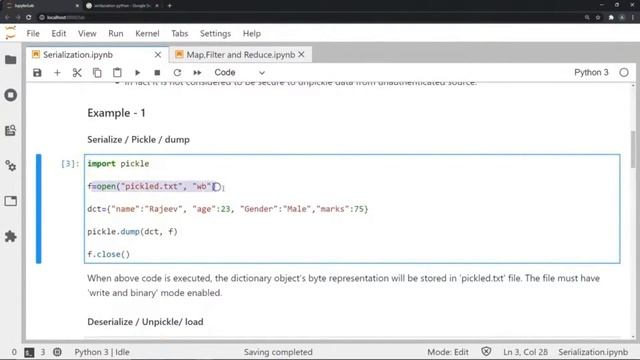This screenshot has width=640, height=360.
Task: Click the Deserialize / Unpickle/ load heading
Action: coord(145,322)
